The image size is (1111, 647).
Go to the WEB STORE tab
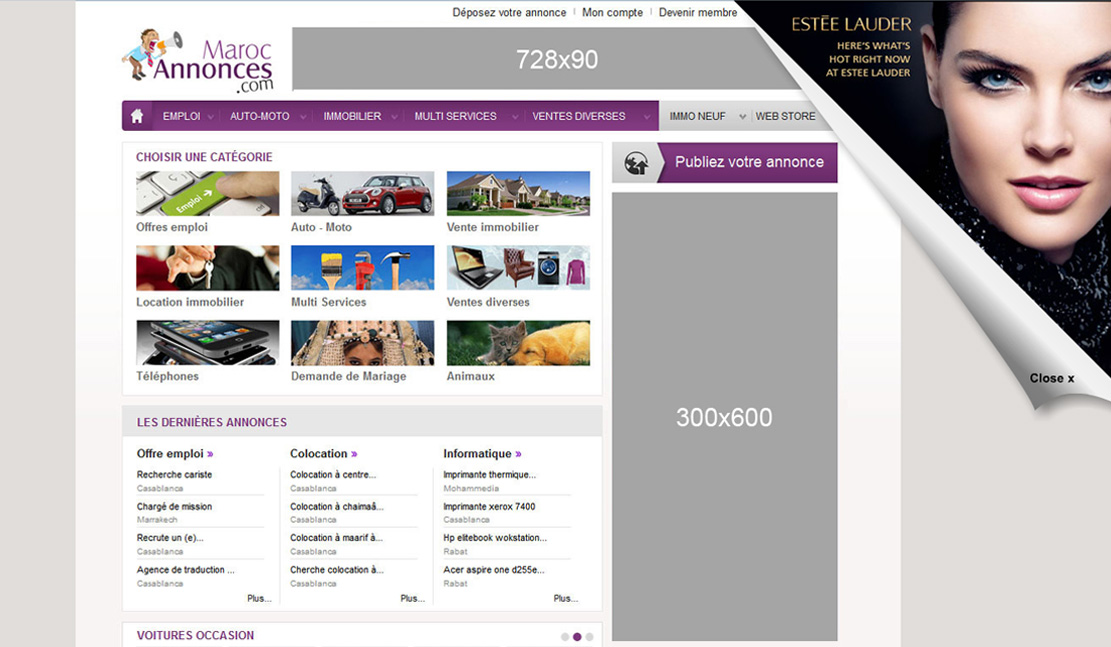click(785, 116)
